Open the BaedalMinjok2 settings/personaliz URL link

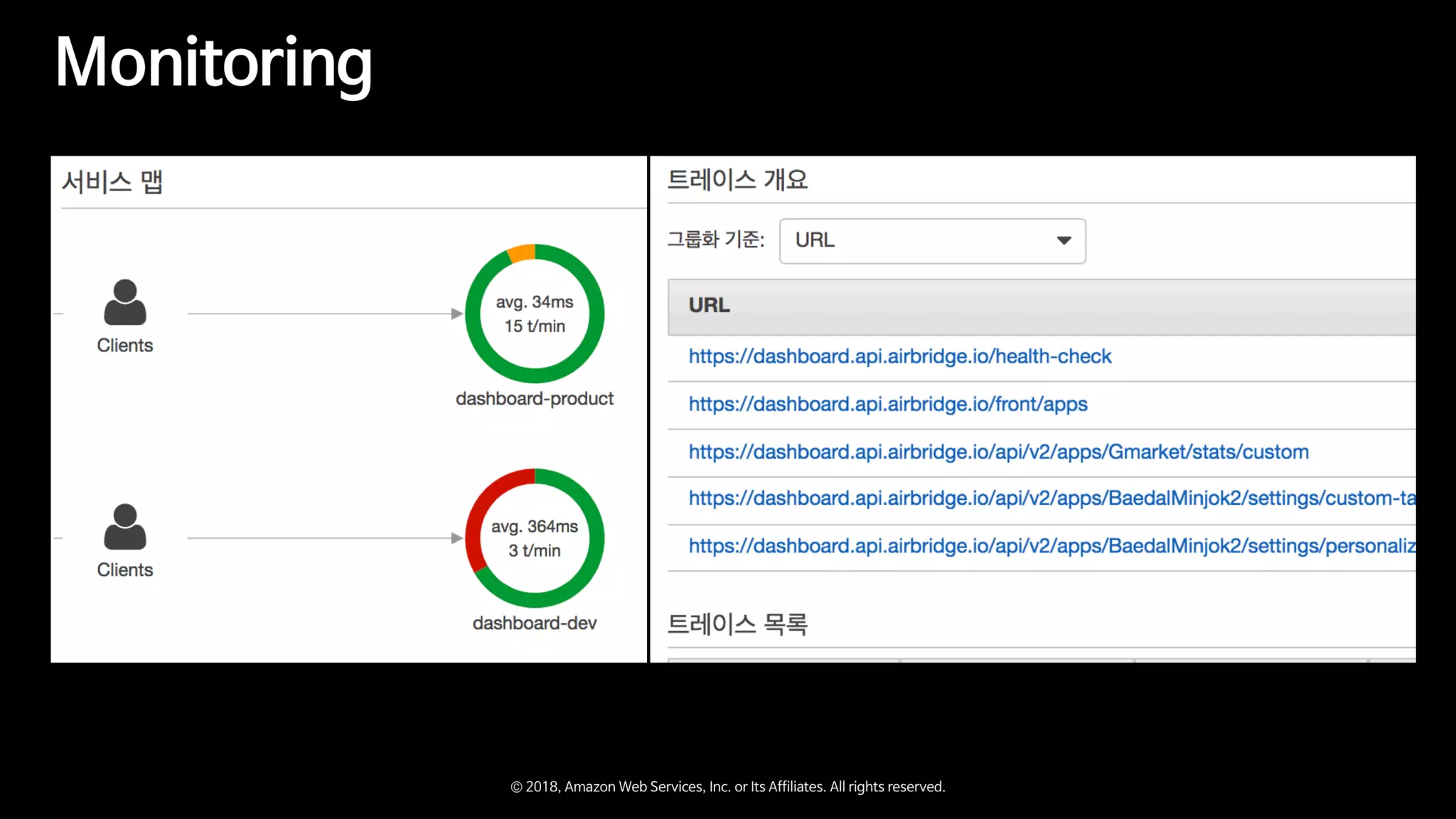pos(1051,545)
